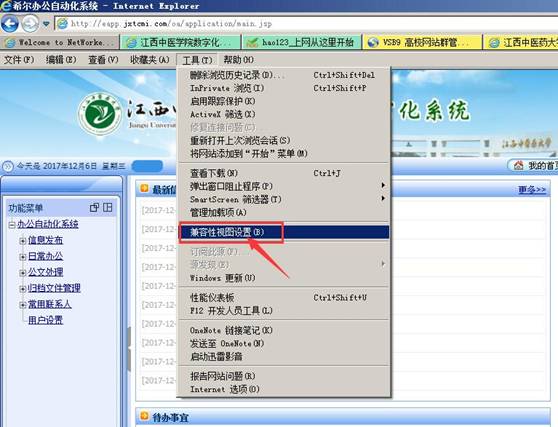Viewport: 558px width, 427px height.
Task: Open the recent pages dropdown arrow
Action: click(x=46, y=24)
